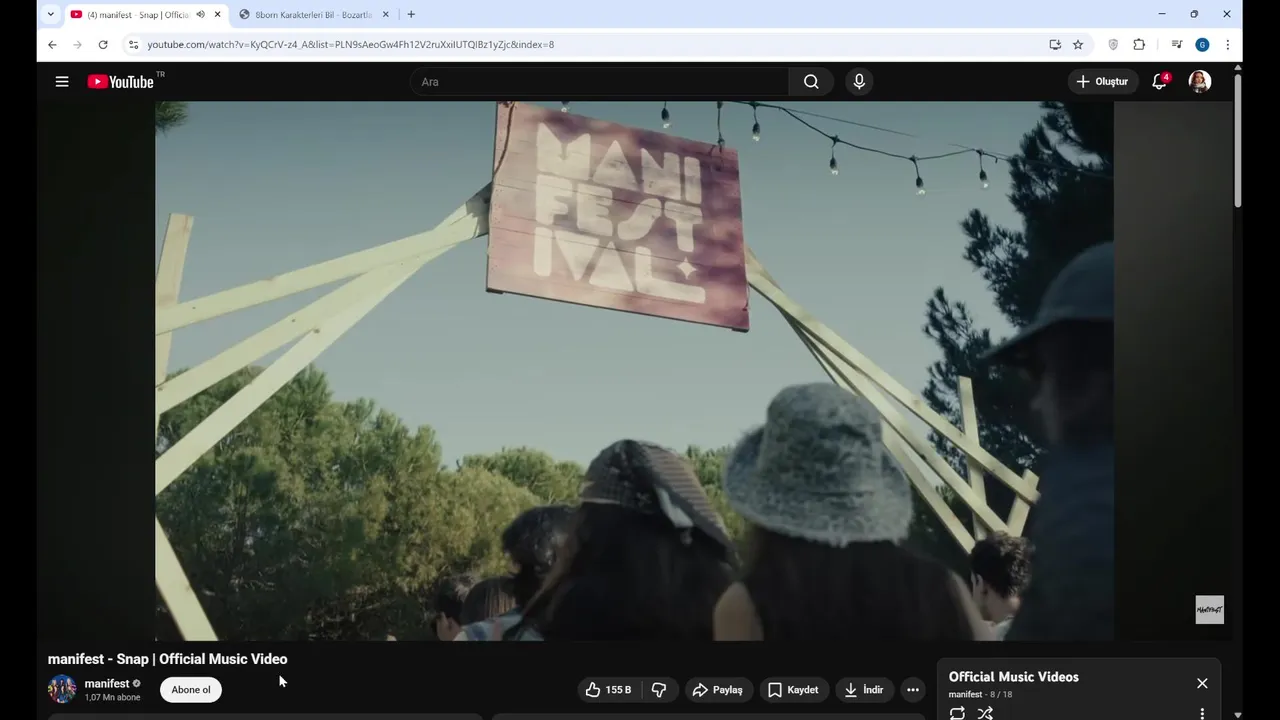Start voice search with the microphone
The height and width of the screenshot is (720, 1280).
tap(859, 82)
